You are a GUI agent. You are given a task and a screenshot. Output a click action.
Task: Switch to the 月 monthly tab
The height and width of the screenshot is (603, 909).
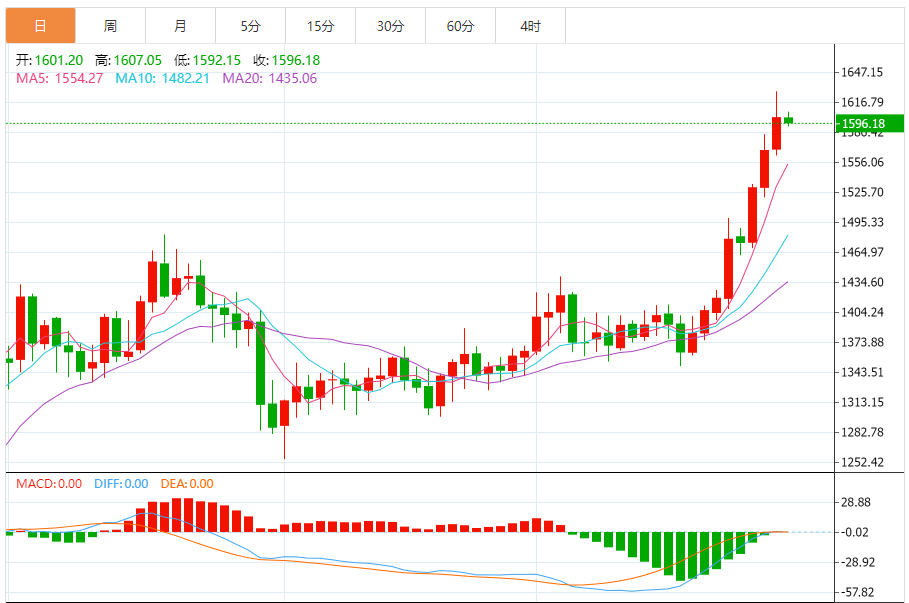180,26
